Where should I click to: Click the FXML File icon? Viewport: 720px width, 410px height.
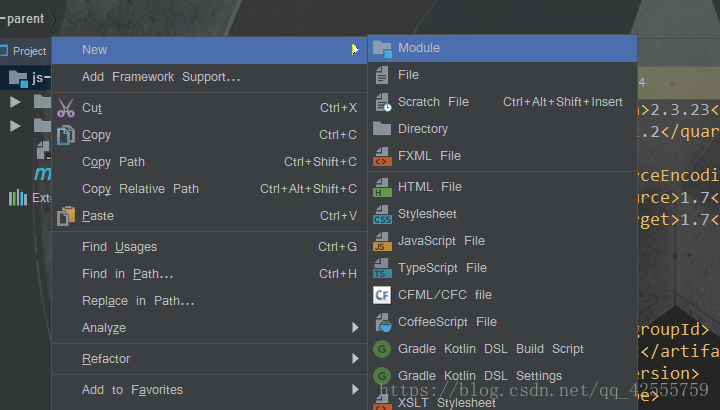pos(381,156)
